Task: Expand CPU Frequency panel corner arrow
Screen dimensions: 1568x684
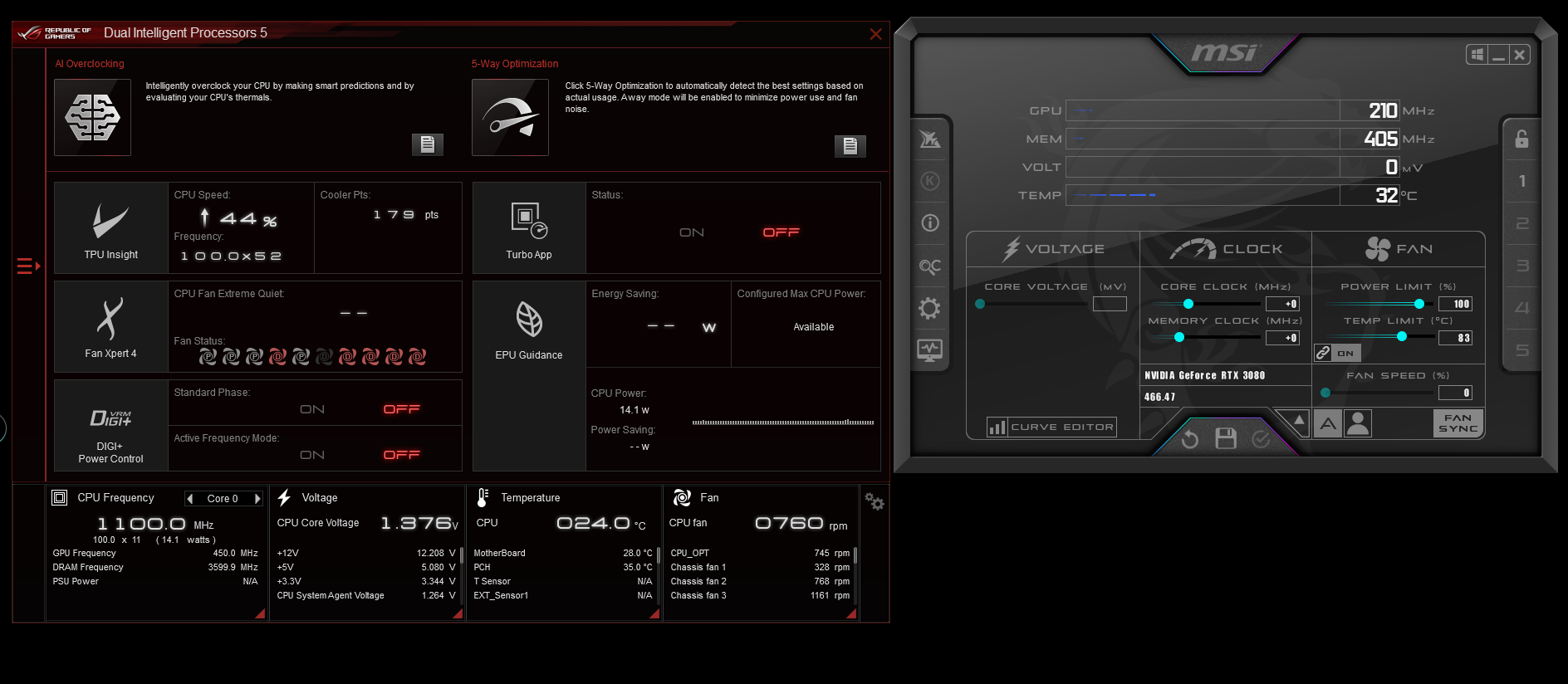Action: 259,613
